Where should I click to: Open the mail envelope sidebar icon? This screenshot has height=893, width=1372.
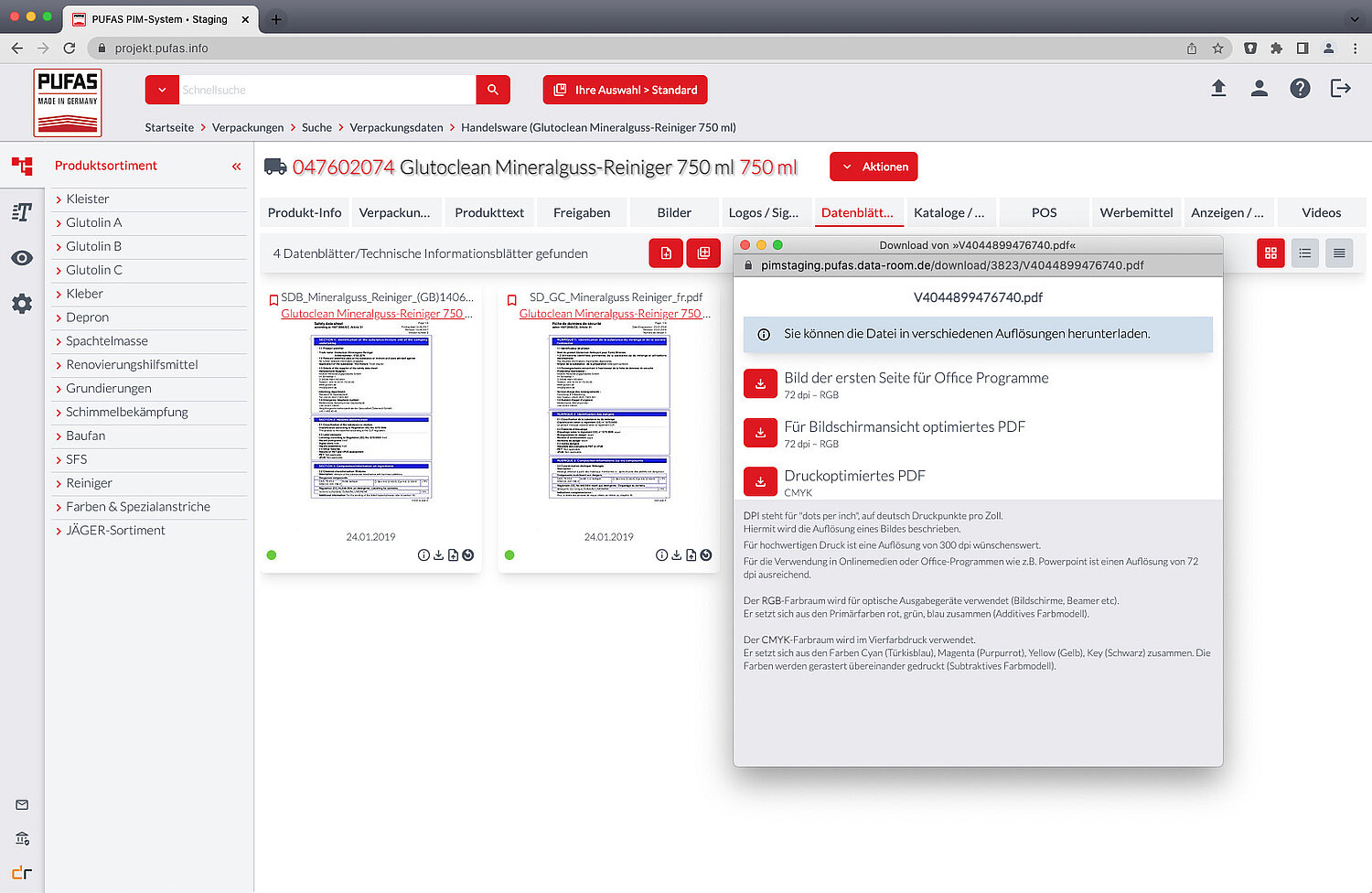22,805
